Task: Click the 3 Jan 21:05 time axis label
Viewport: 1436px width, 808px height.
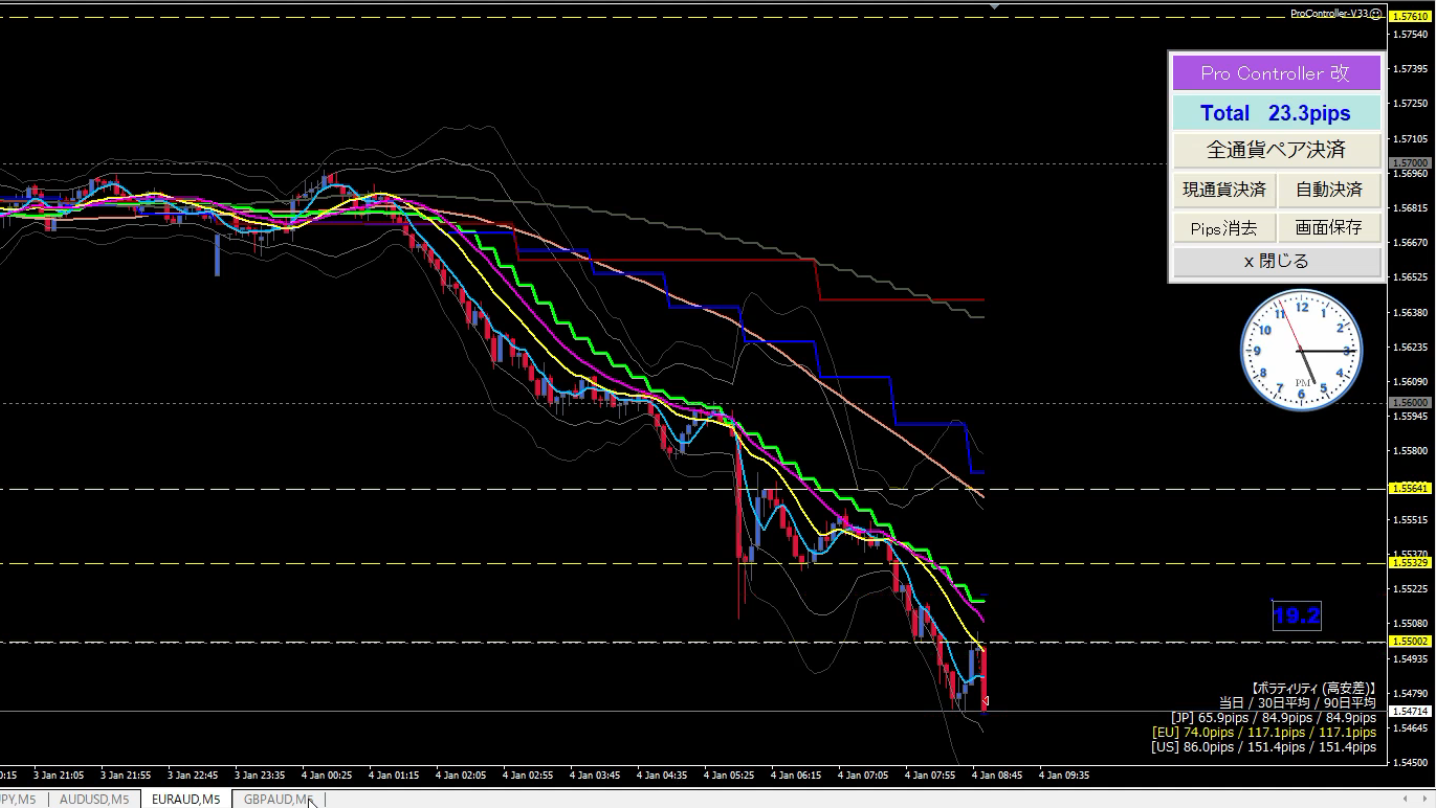Action: [58, 775]
